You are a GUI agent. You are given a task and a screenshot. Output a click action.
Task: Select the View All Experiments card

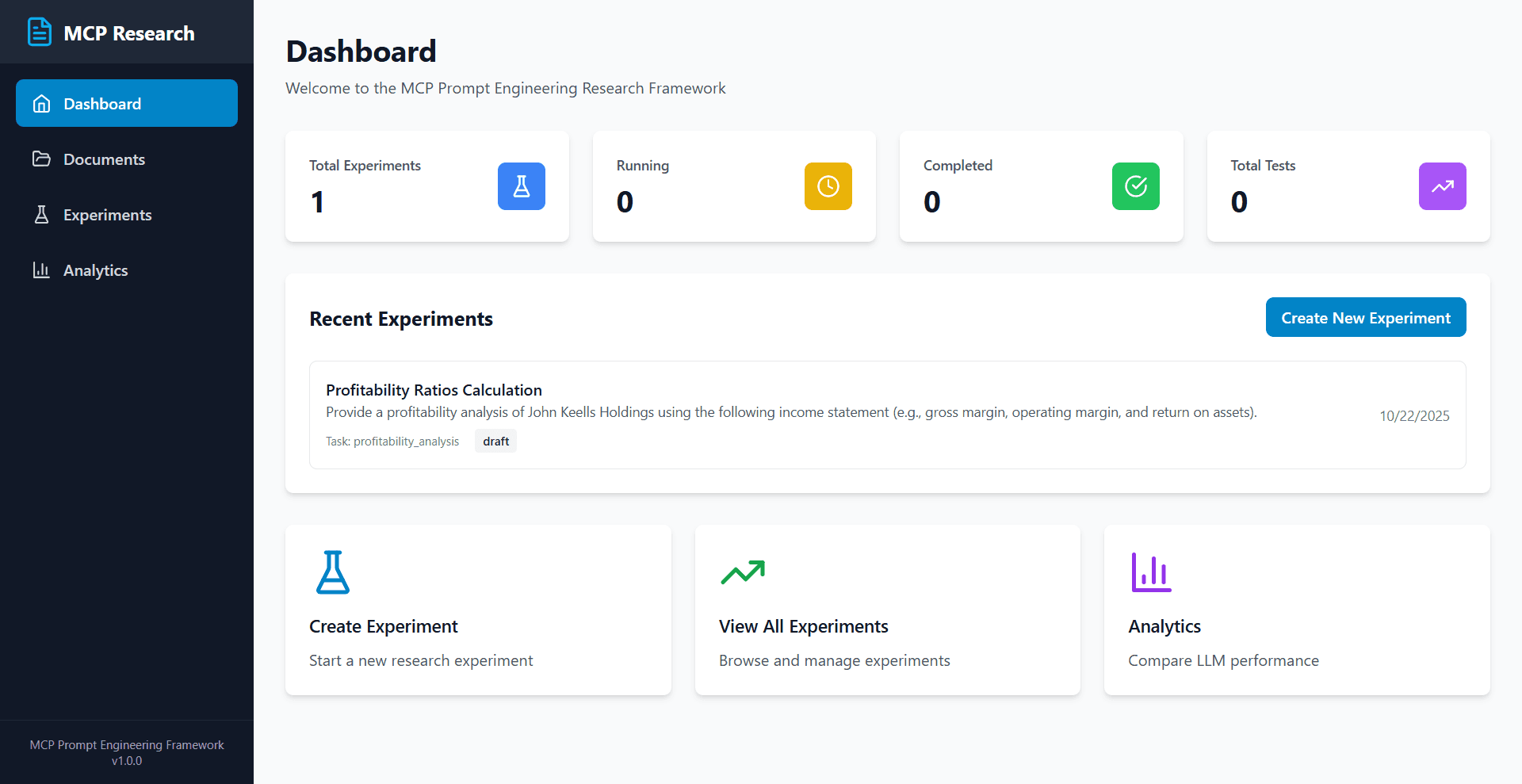coord(887,610)
